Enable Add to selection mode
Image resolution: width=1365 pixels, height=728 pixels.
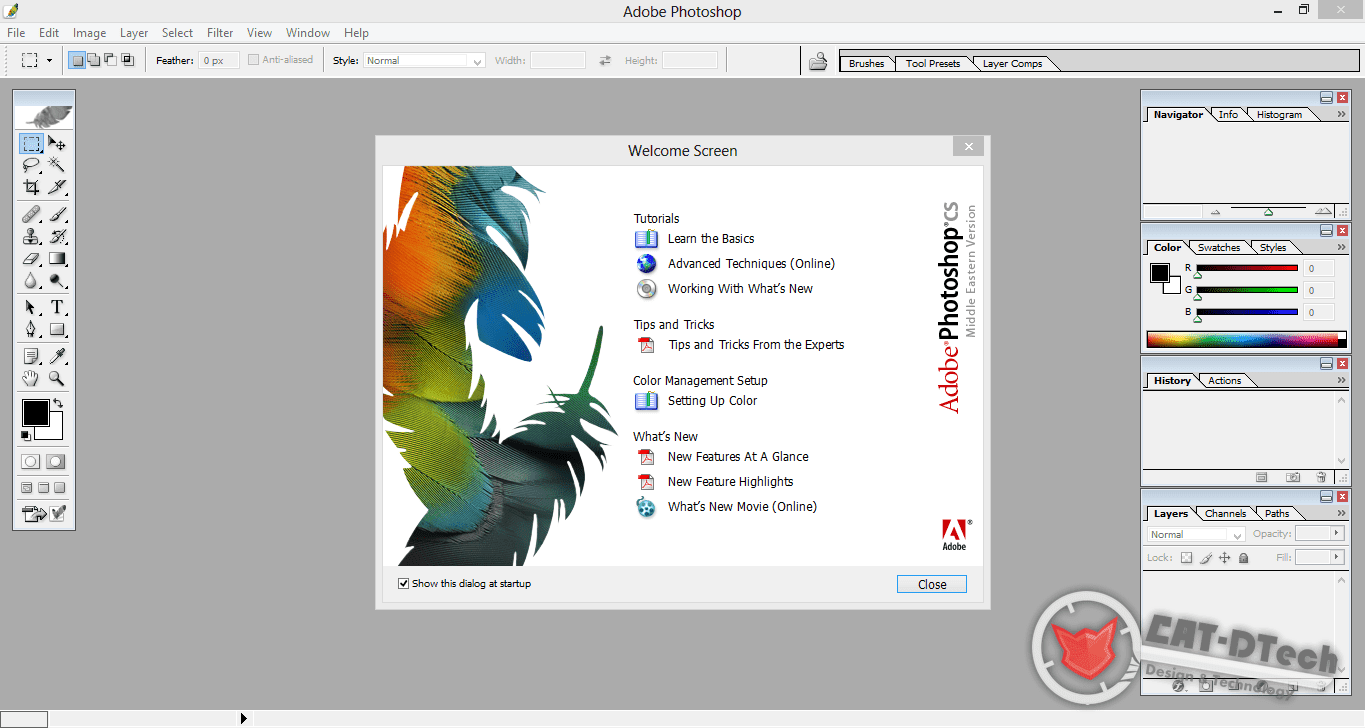pyautogui.click(x=93, y=60)
